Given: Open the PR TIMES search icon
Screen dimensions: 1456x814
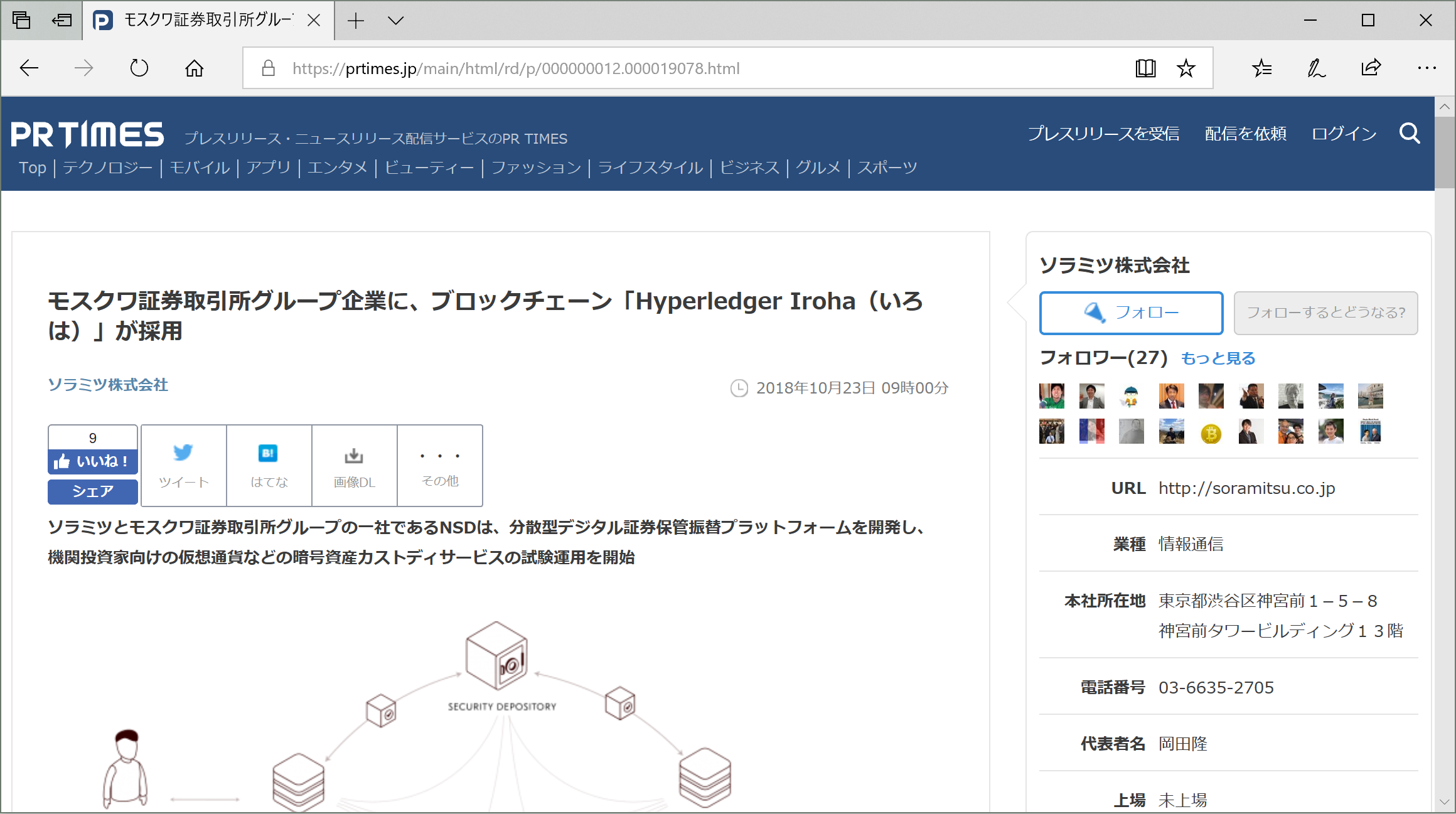Looking at the screenshot, I should coord(1410,133).
